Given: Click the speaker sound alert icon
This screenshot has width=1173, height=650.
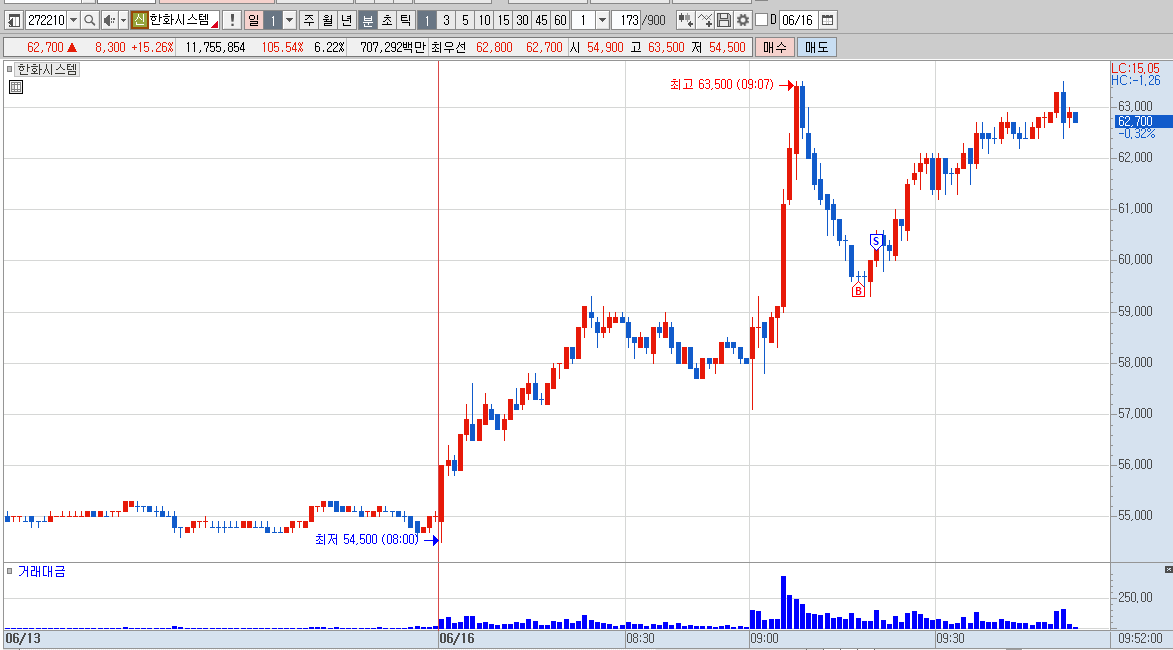Looking at the screenshot, I should [109, 20].
